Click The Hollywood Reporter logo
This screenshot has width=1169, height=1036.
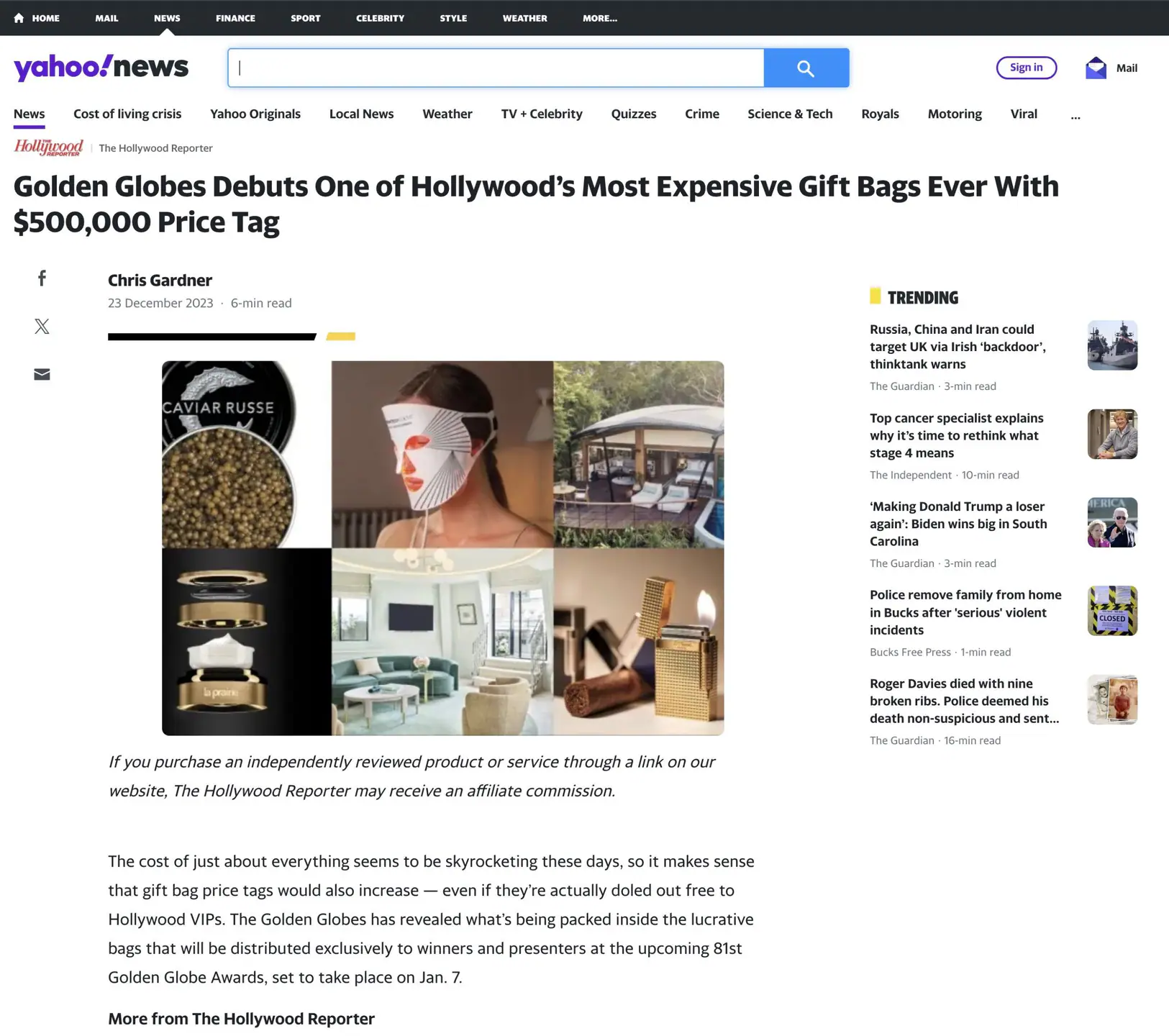point(47,147)
